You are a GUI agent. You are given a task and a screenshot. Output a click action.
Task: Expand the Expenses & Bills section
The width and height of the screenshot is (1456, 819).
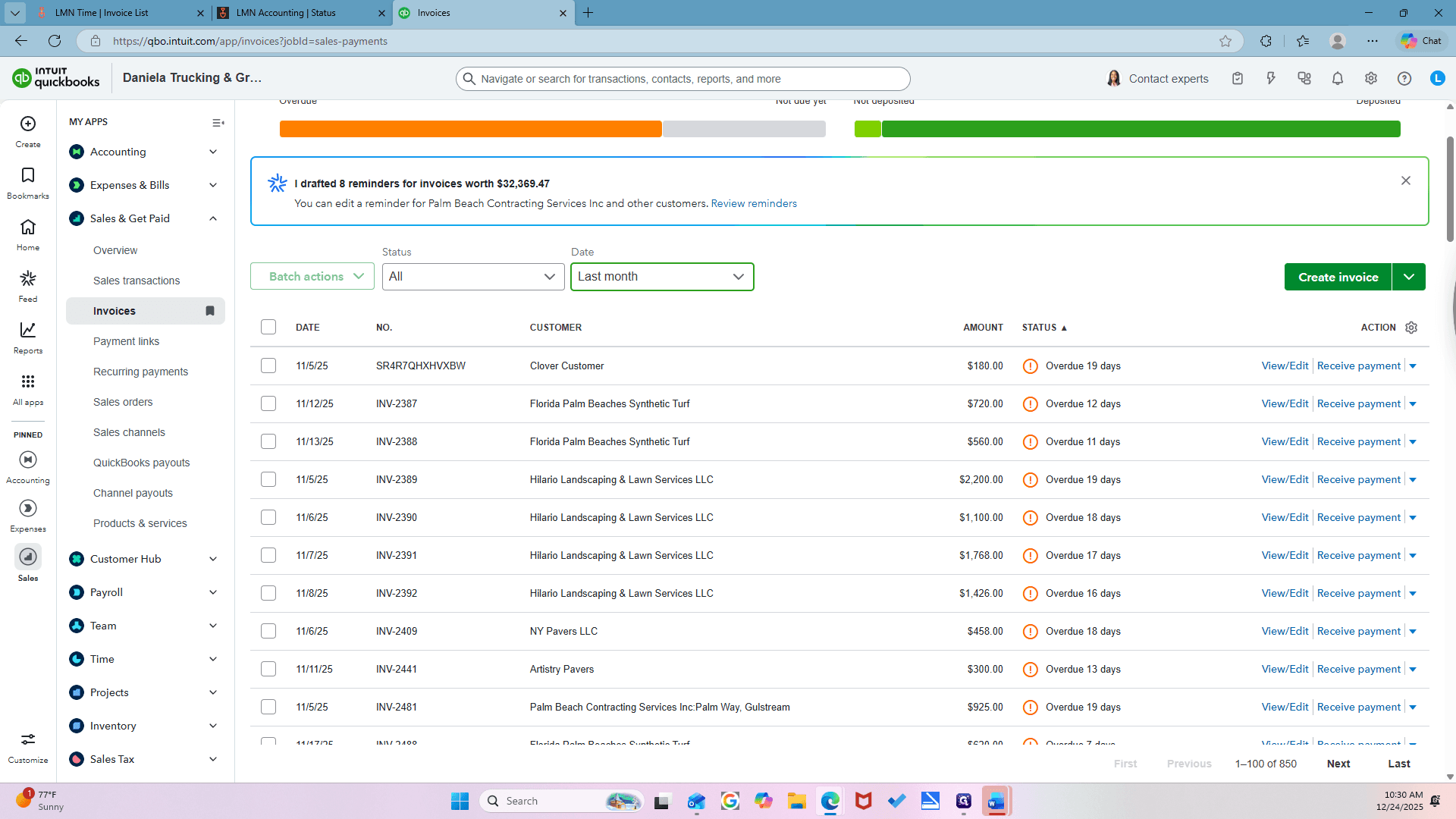click(213, 185)
